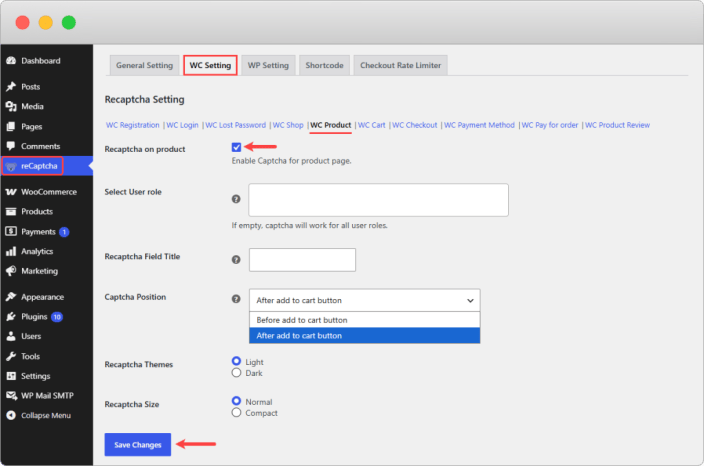Click the Plugins plug icon
704x466 pixels.
click(11, 317)
